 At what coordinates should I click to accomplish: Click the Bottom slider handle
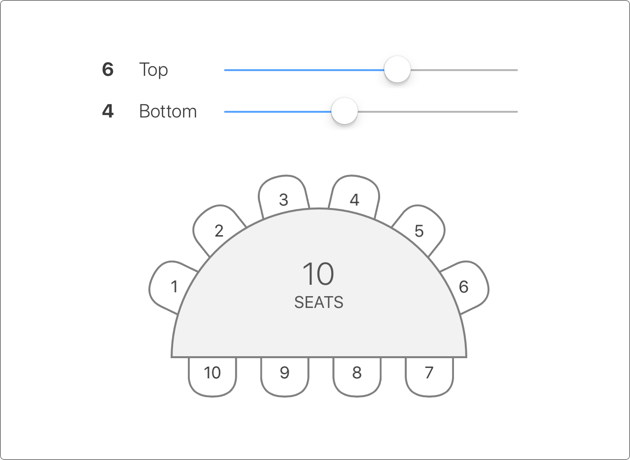[345, 112]
